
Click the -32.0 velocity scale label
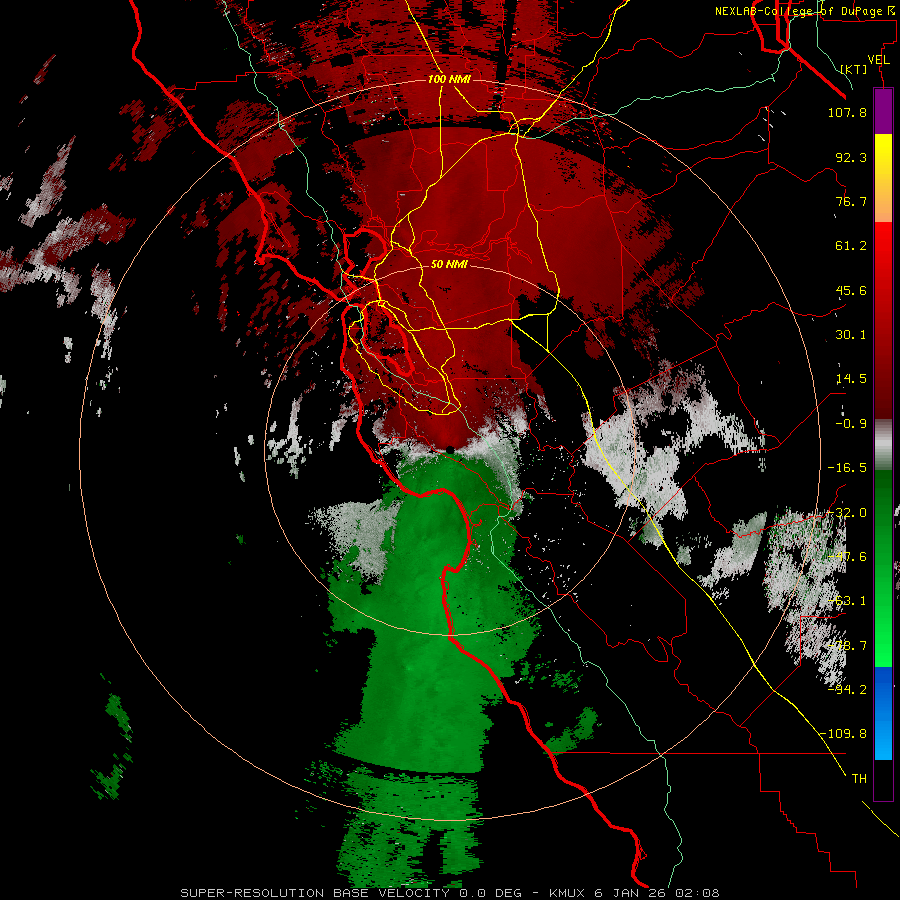tap(847, 513)
